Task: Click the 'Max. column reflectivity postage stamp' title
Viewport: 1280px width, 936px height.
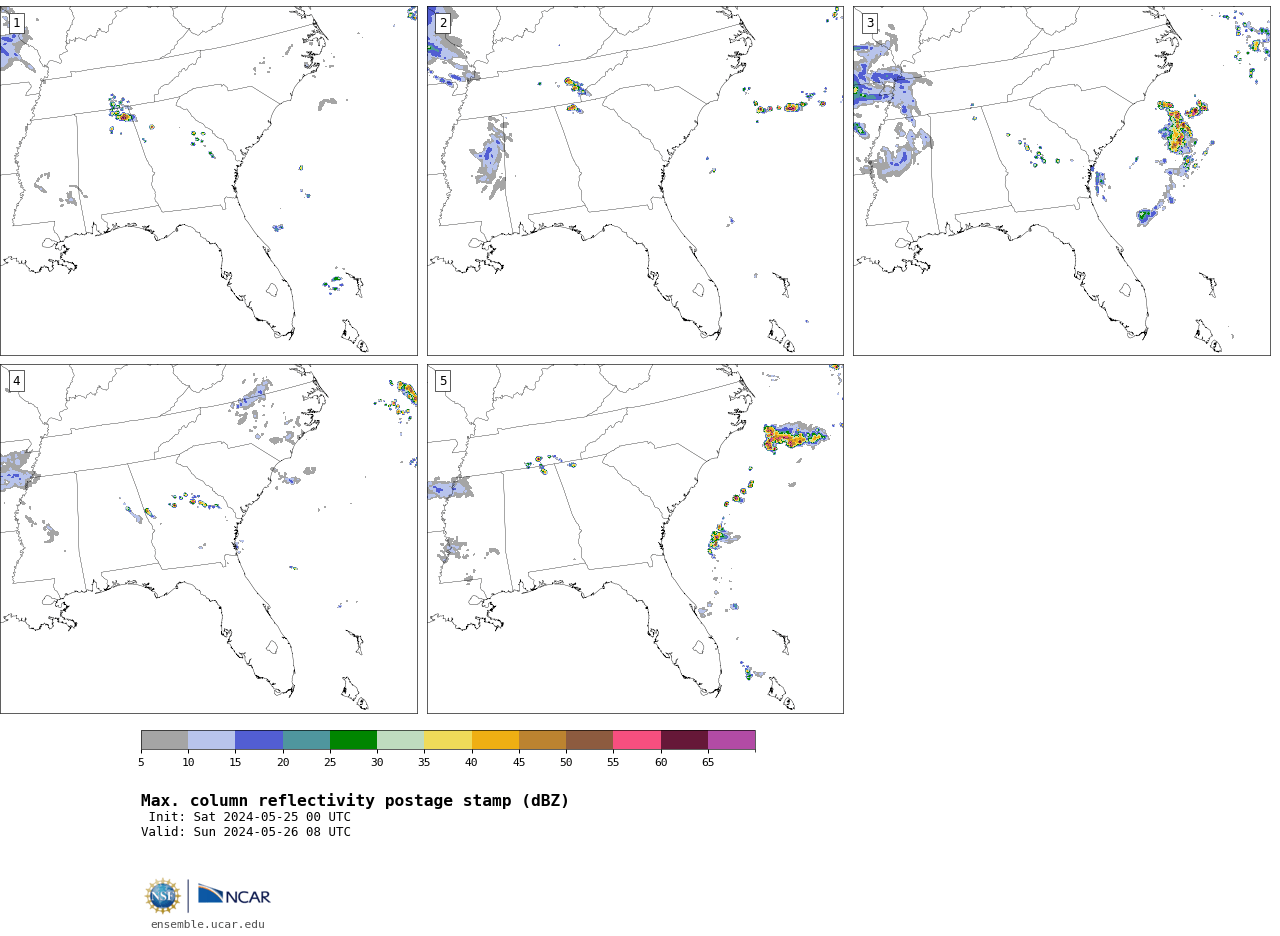Action: coord(355,801)
